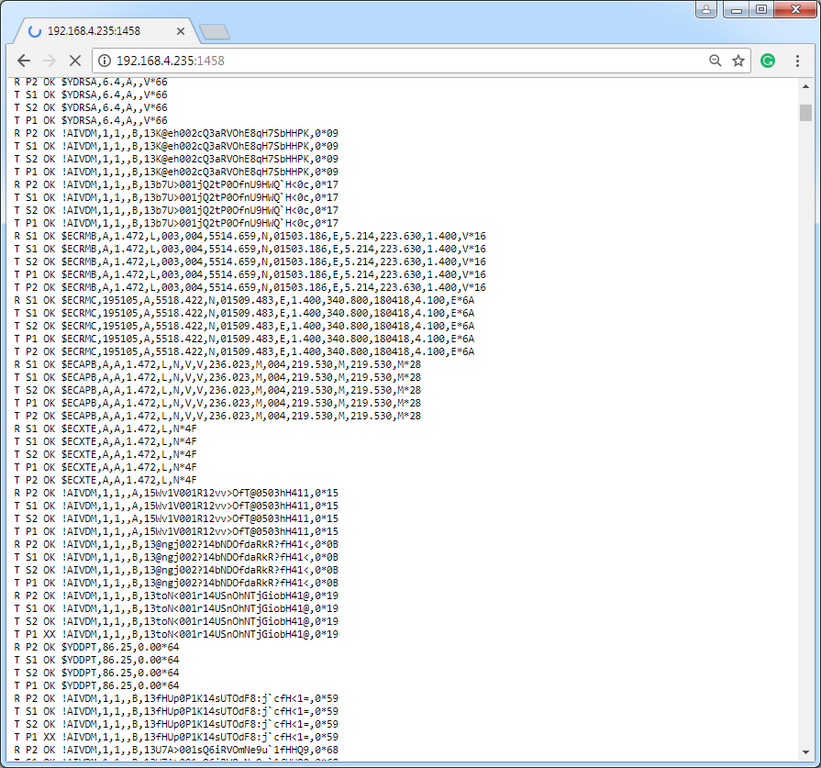
Task: Click the R P2 line with 13@ngj002?14bNDOfdaRkR
Action: coord(176,544)
